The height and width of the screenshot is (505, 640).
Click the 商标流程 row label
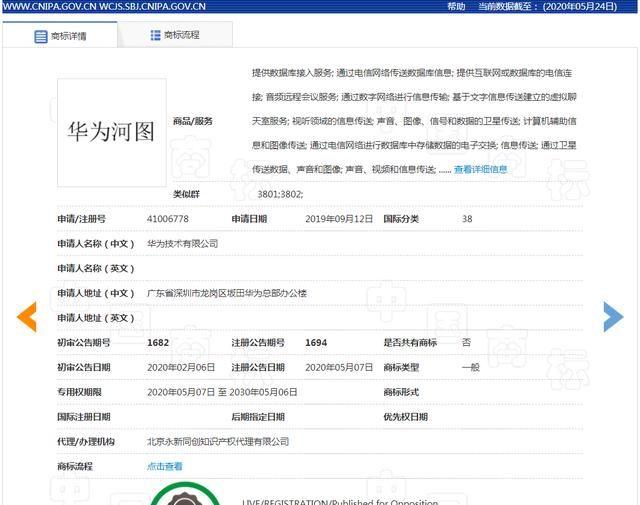pos(75,466)
